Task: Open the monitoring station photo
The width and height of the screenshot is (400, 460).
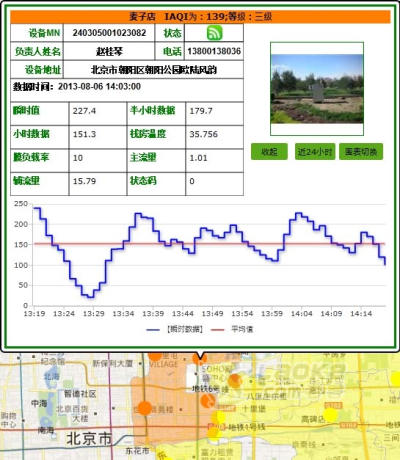Action: (x=317, y=89)
